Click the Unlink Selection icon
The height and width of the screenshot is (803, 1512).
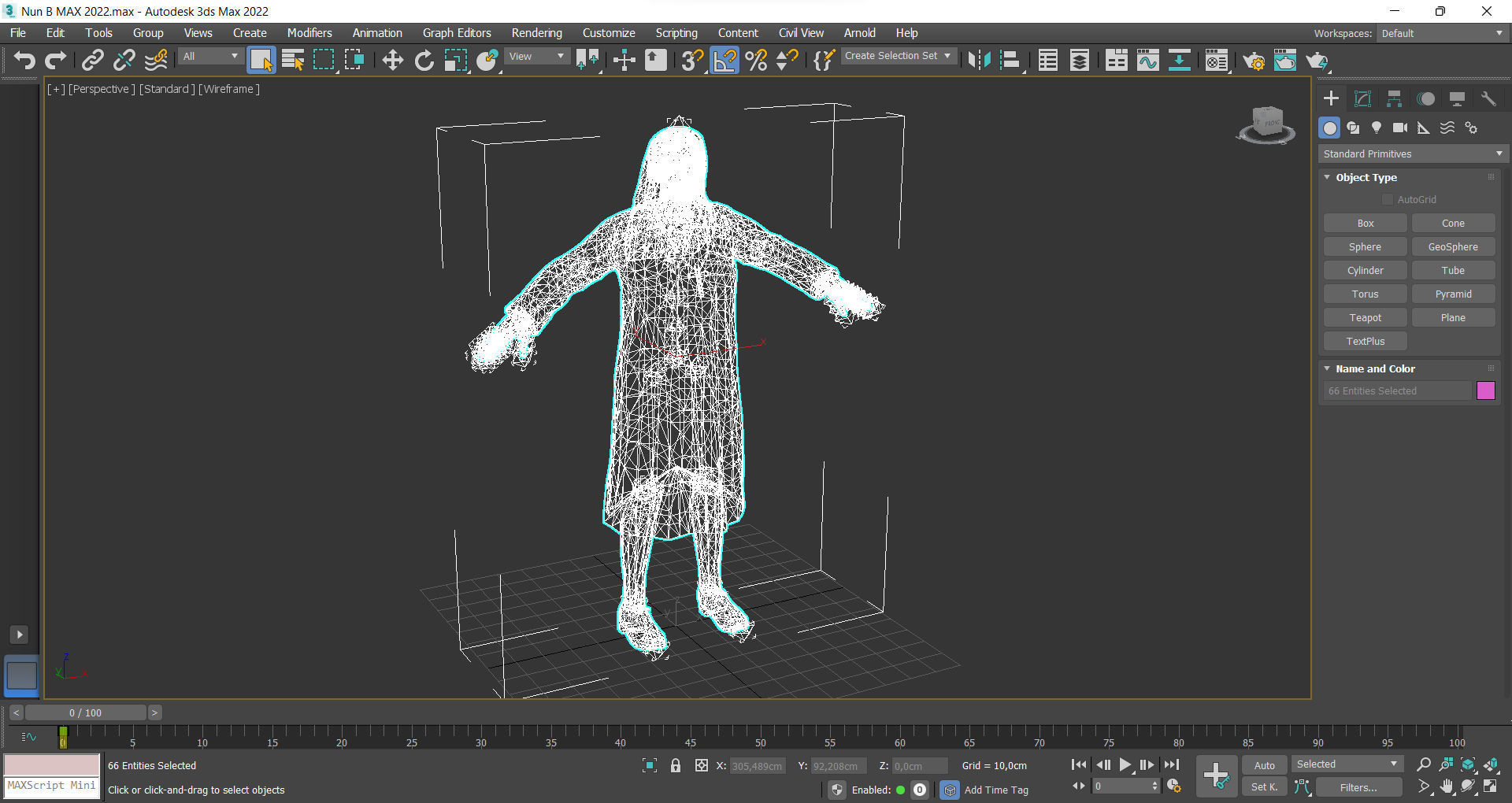(124, 61)
